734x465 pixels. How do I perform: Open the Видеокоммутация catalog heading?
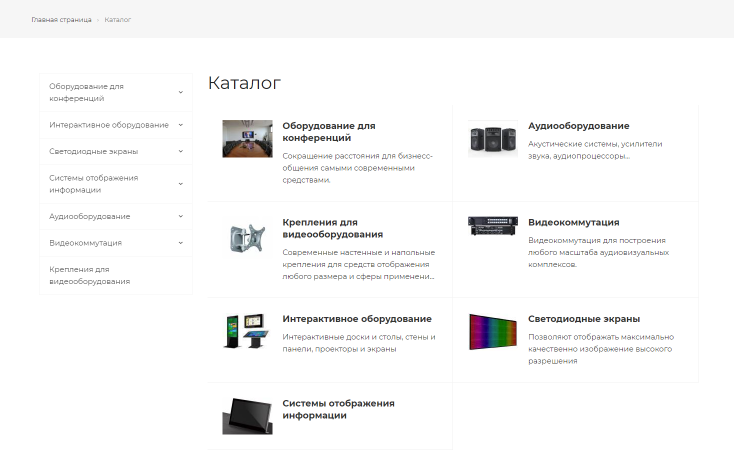coord(573,222)
